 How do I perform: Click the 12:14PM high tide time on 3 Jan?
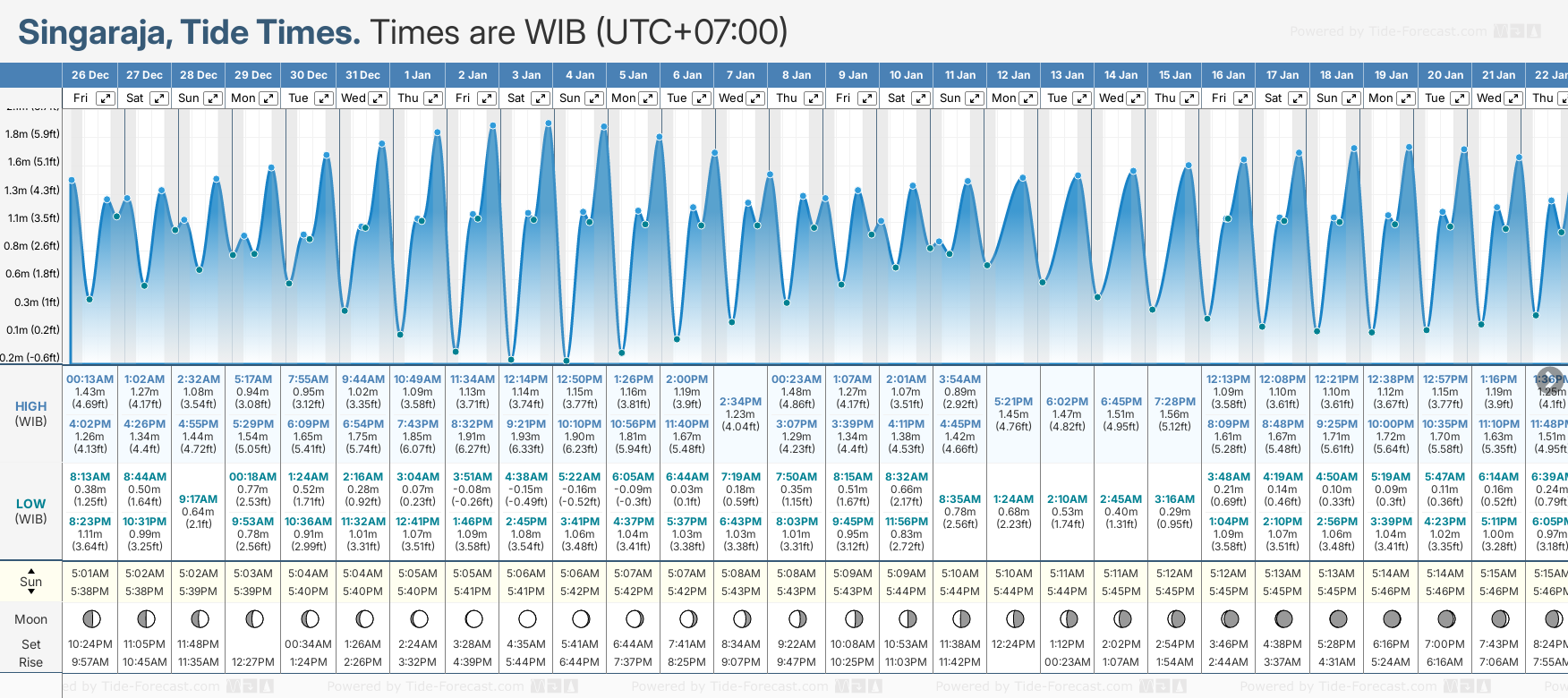[526, 379]
